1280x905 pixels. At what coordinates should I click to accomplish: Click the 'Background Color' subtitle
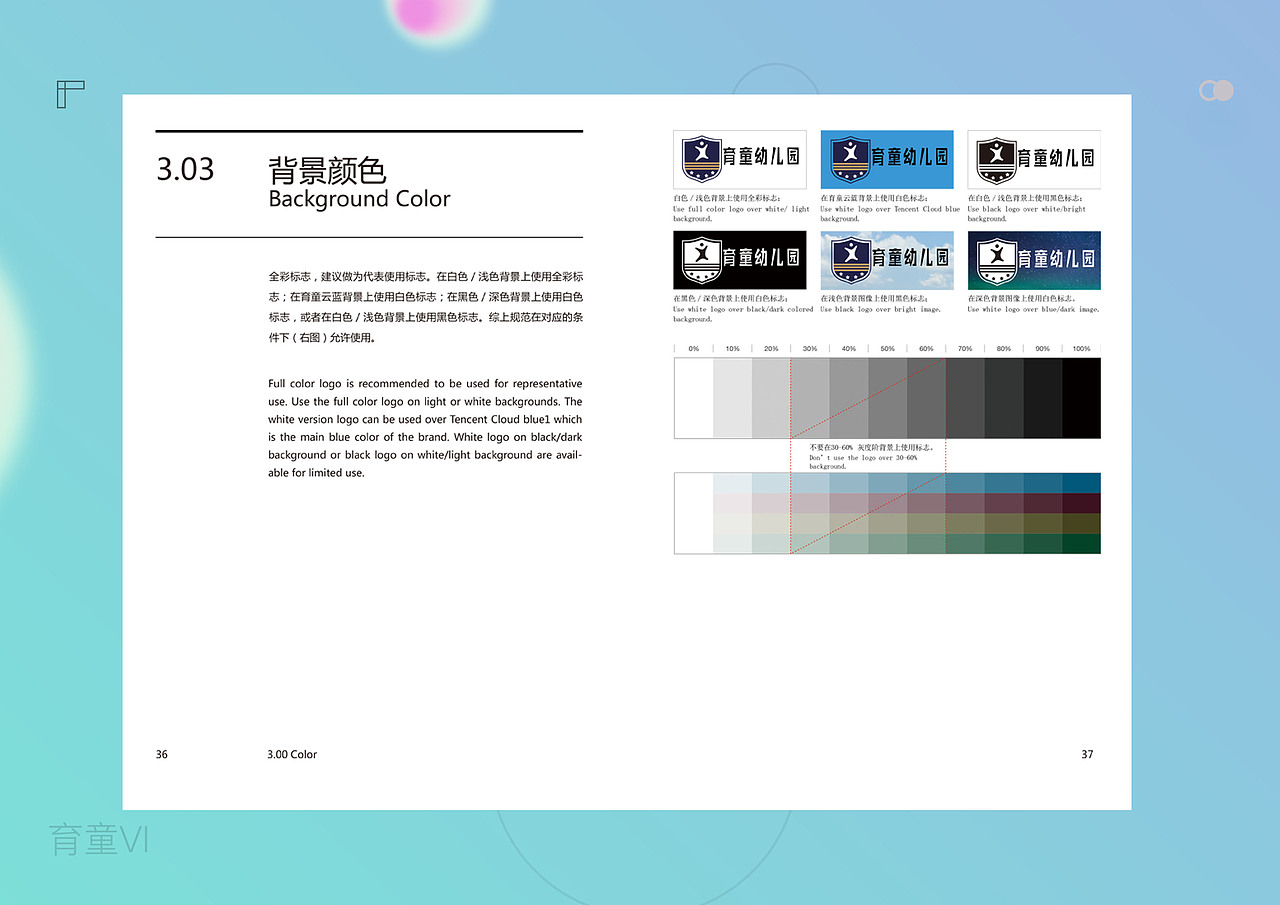[x=359, y=198]
